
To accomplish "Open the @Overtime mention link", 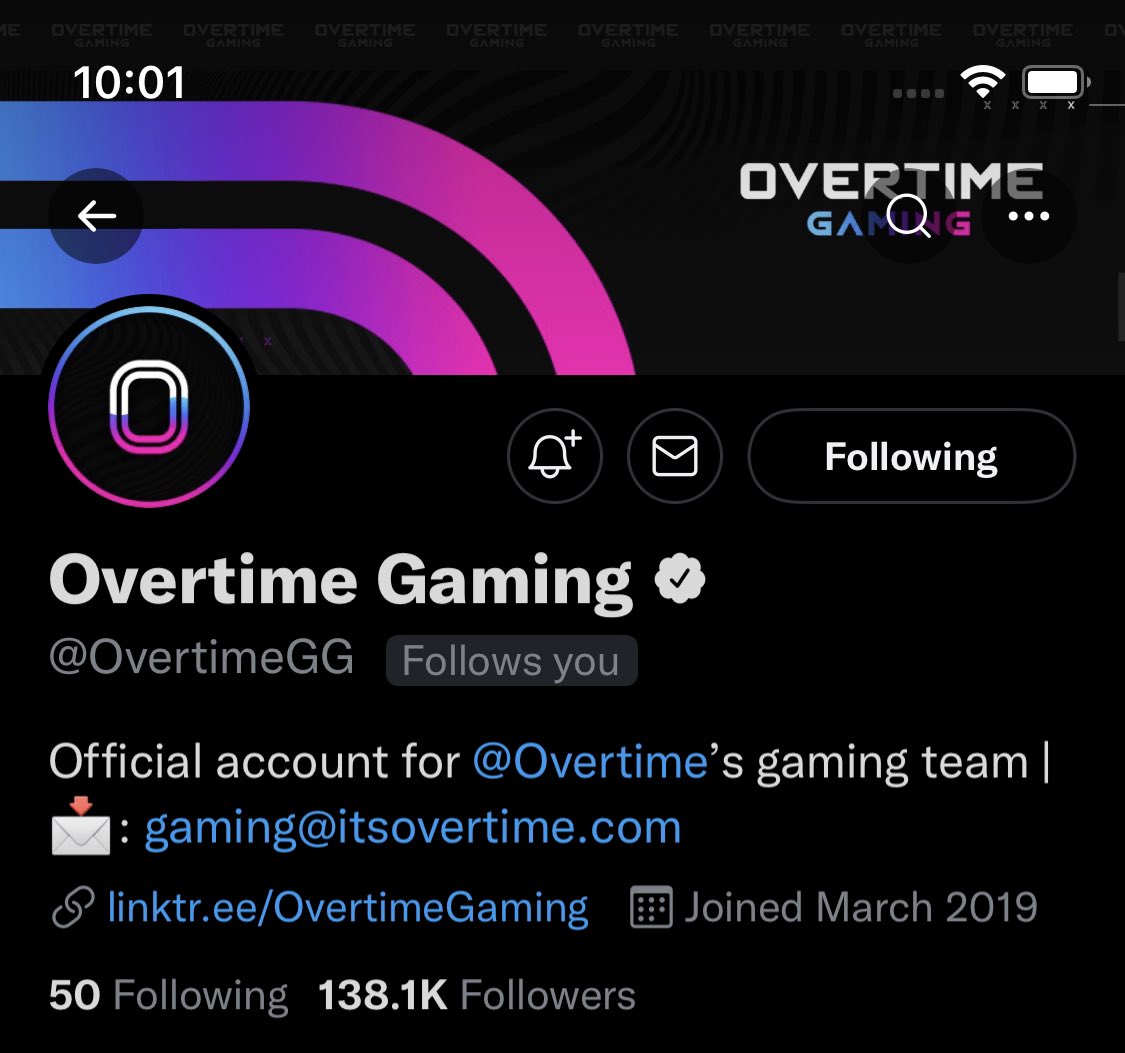I will (x=590, y=762).
